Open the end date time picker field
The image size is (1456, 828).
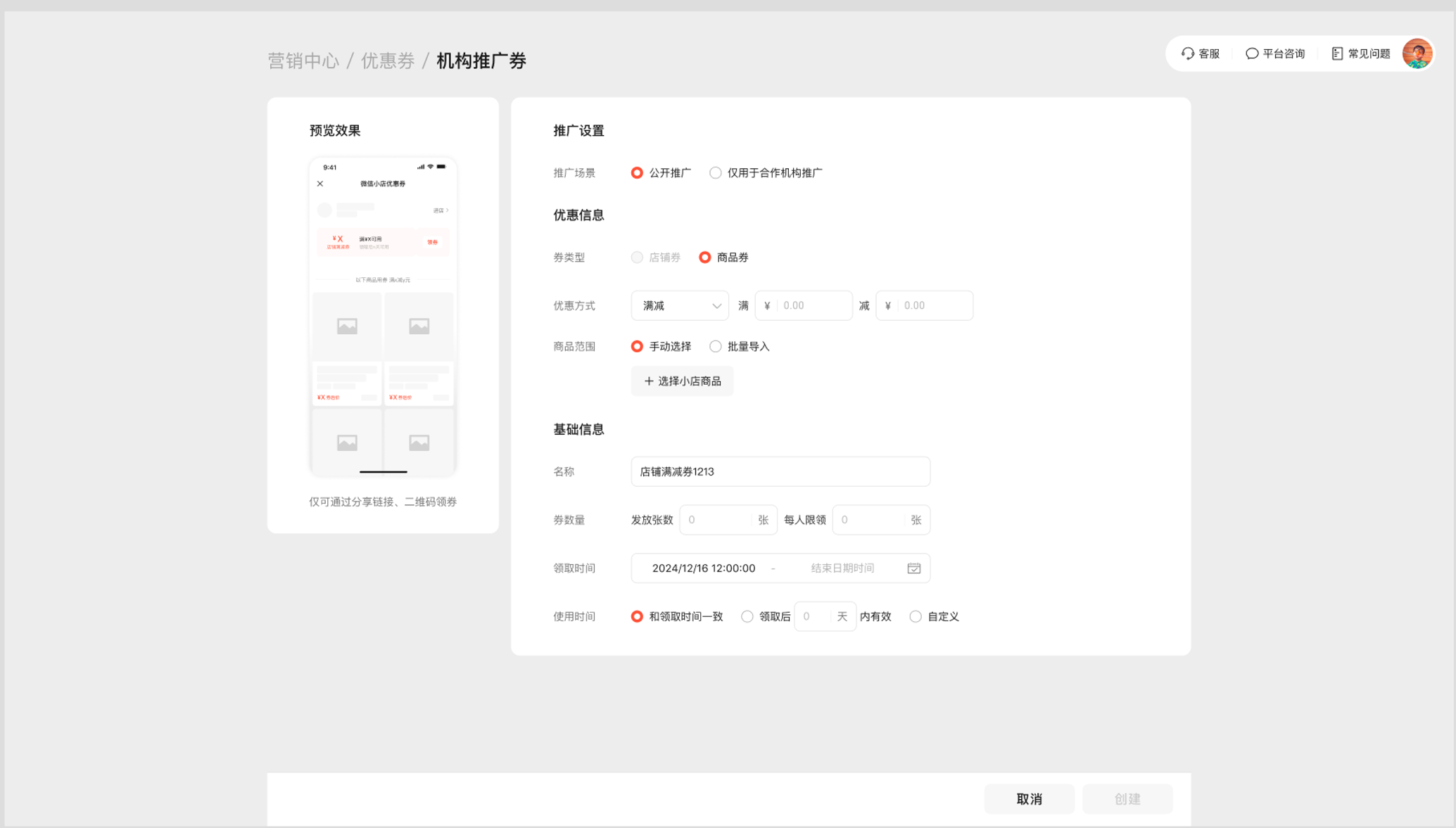click(842, 568)
